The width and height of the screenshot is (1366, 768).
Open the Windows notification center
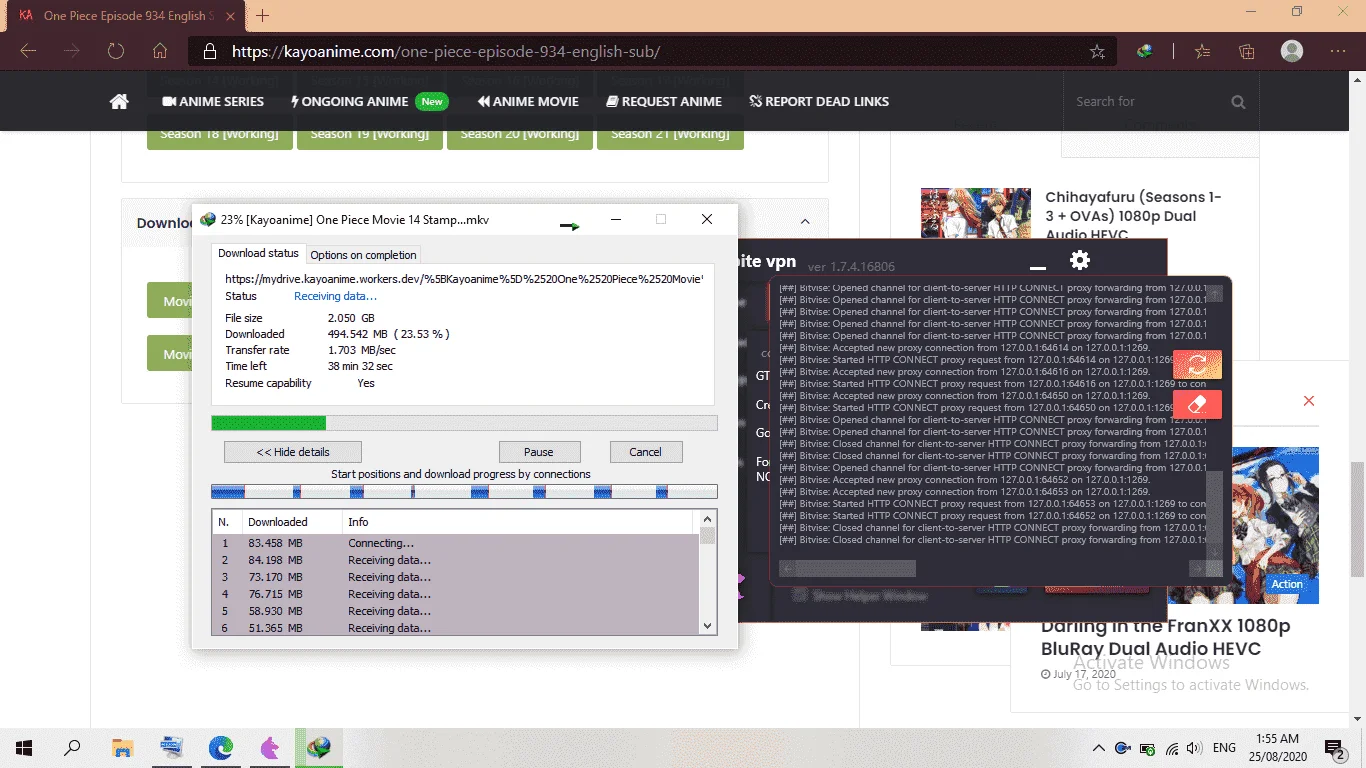[1334, 748]
